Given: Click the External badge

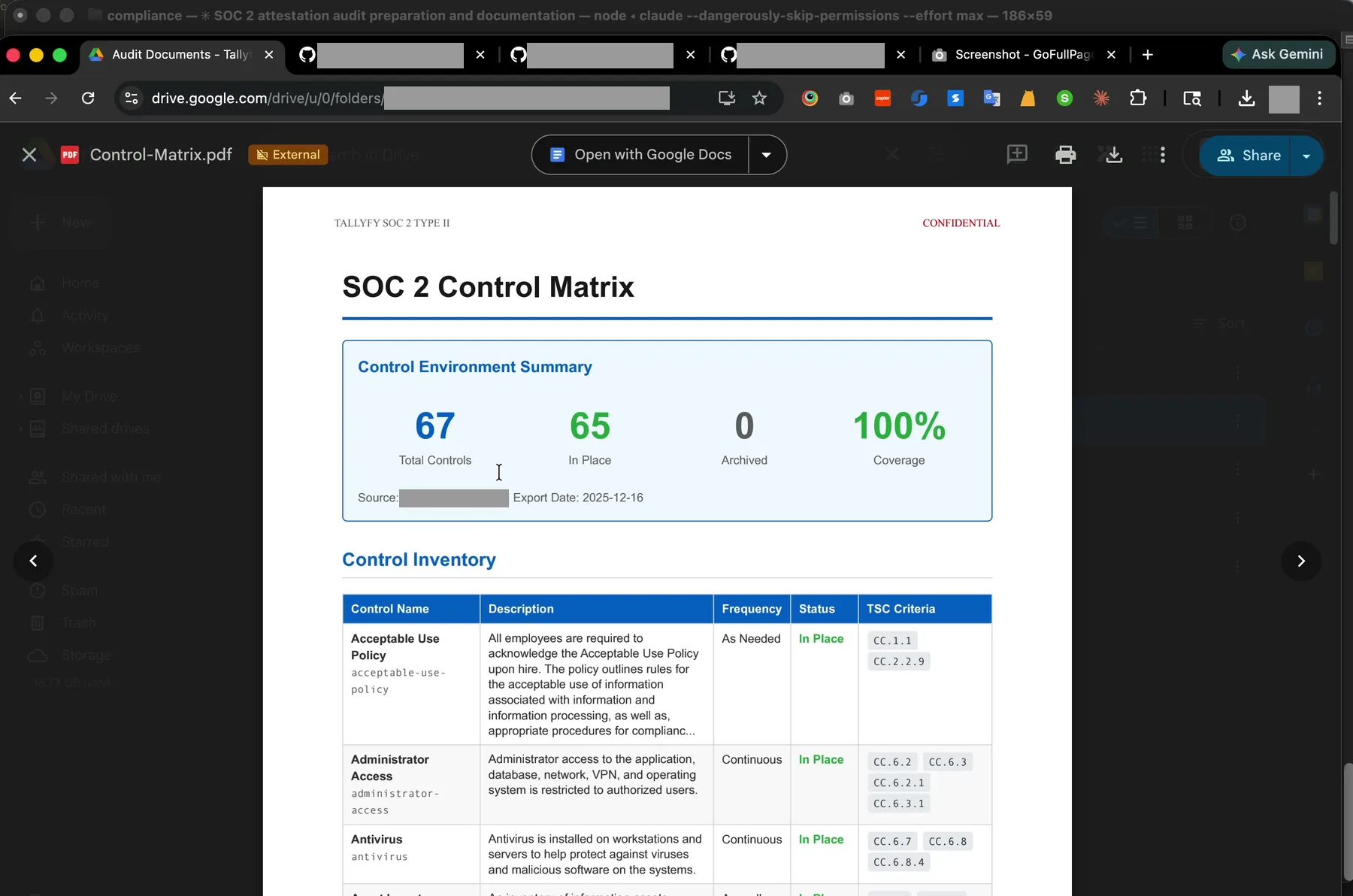Looking at the screenshot, I should click(288, 155).
